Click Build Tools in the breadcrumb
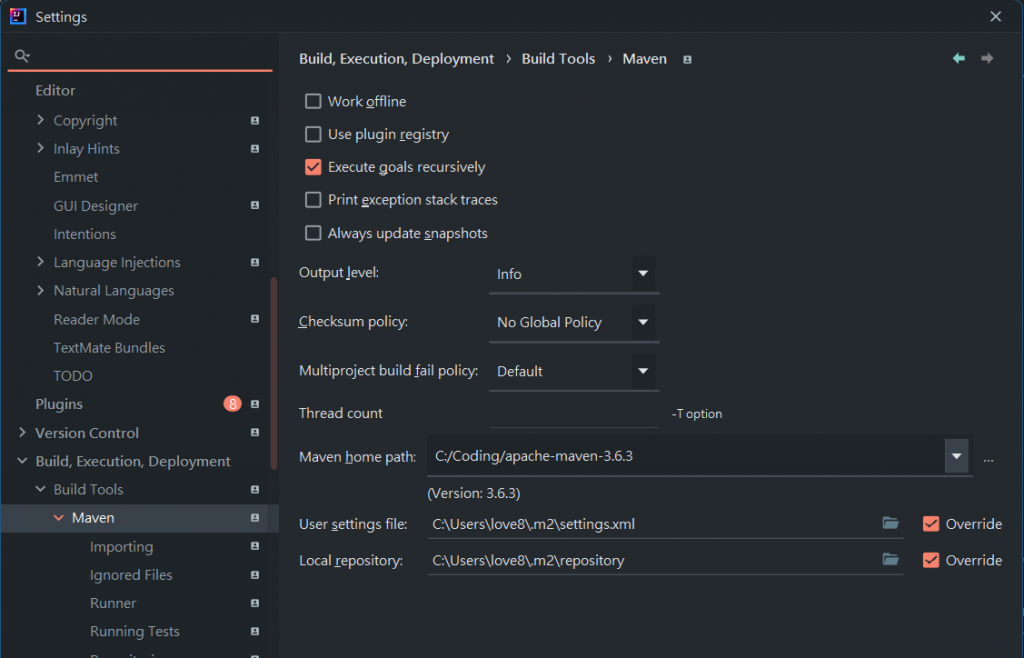 558,59
